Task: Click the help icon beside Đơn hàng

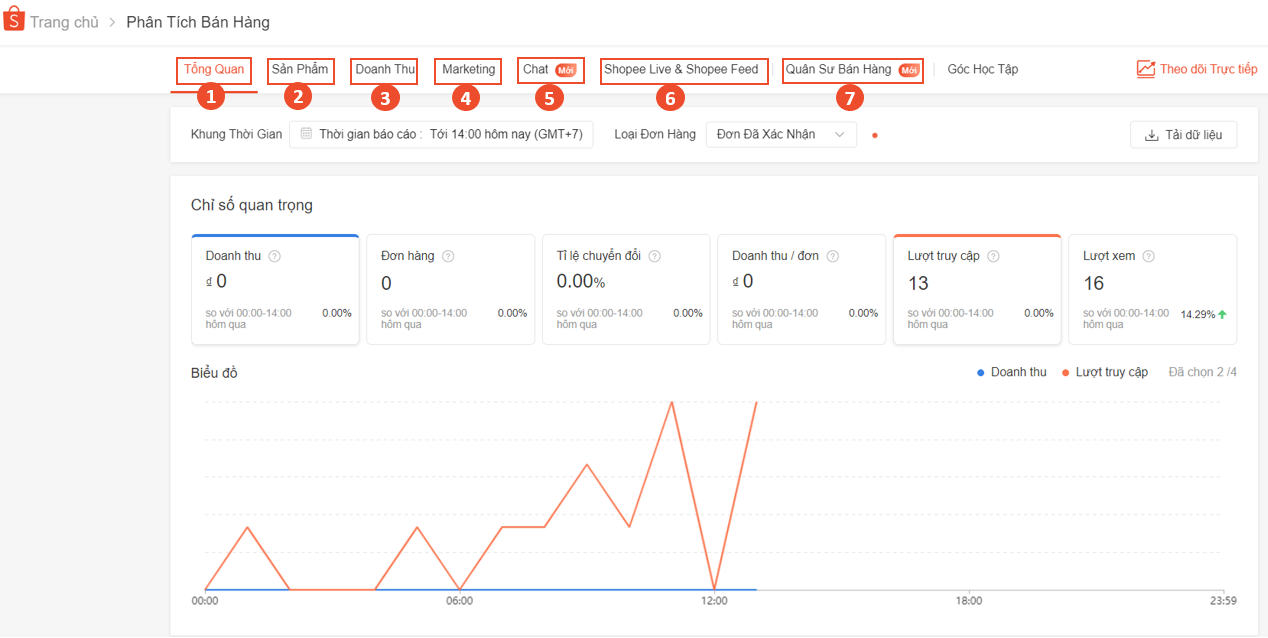Action: coord(448,256)
